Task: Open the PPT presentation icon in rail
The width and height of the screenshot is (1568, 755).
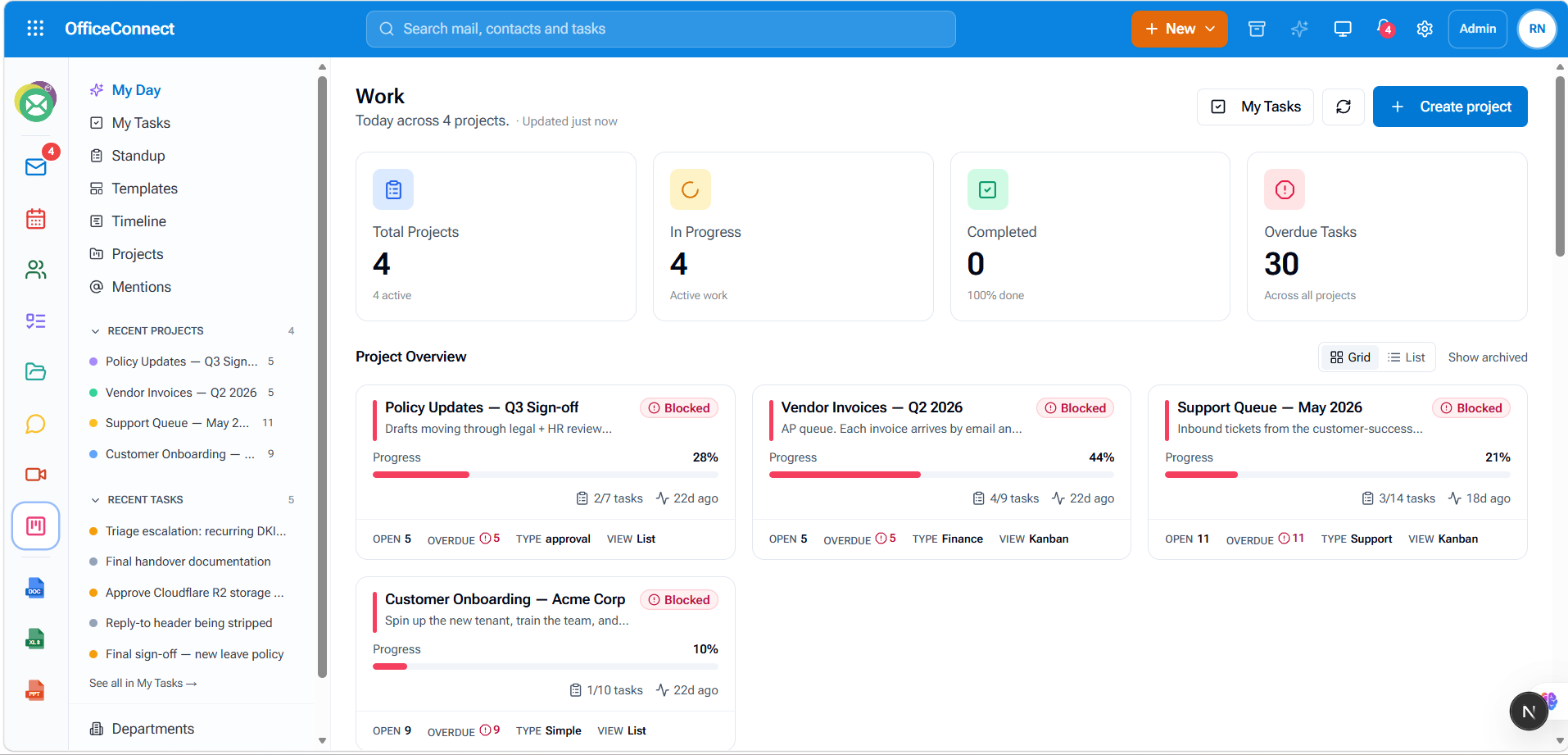Action: pos(35,690)
